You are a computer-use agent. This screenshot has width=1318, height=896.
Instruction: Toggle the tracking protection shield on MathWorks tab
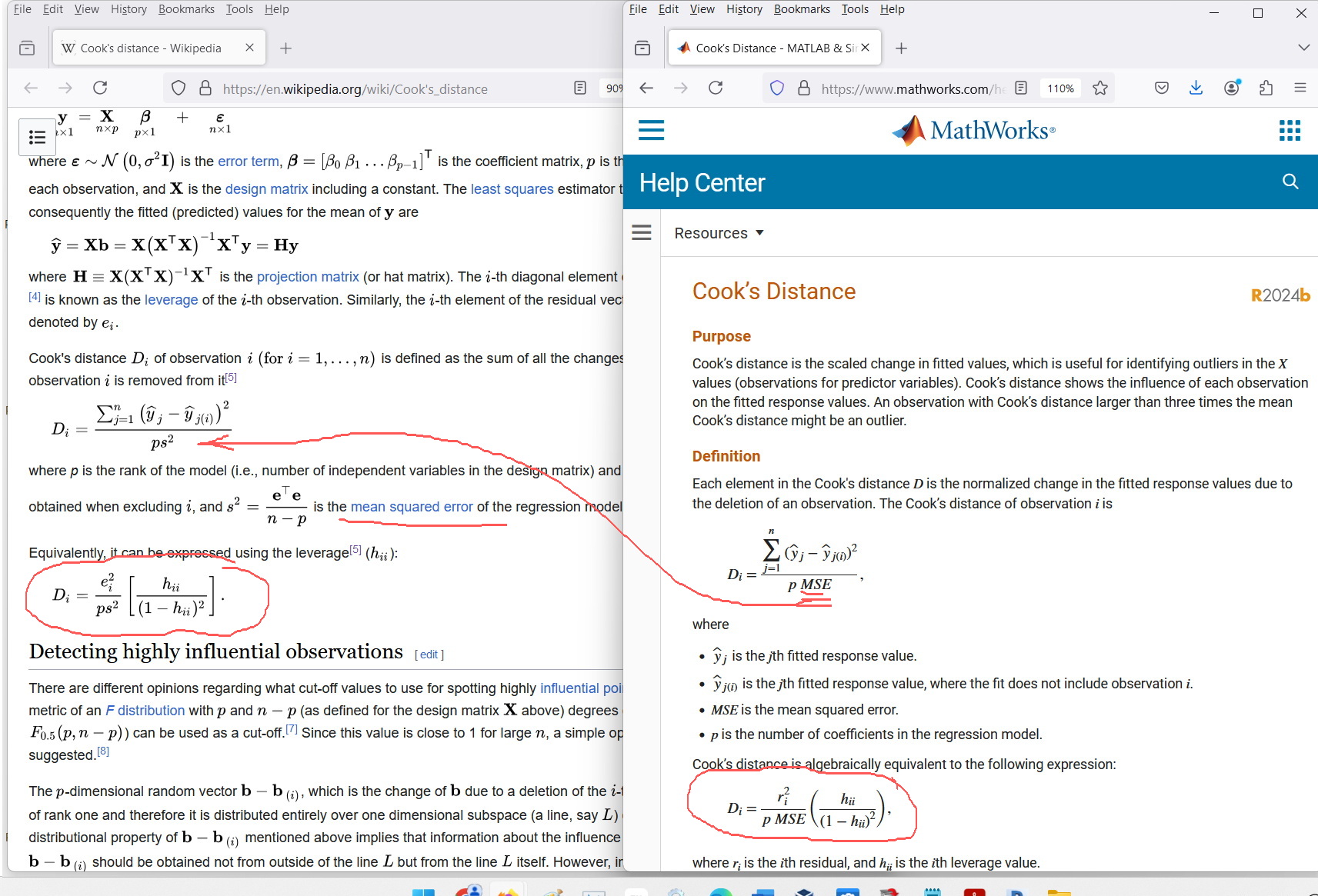click(x=777, y=88)
